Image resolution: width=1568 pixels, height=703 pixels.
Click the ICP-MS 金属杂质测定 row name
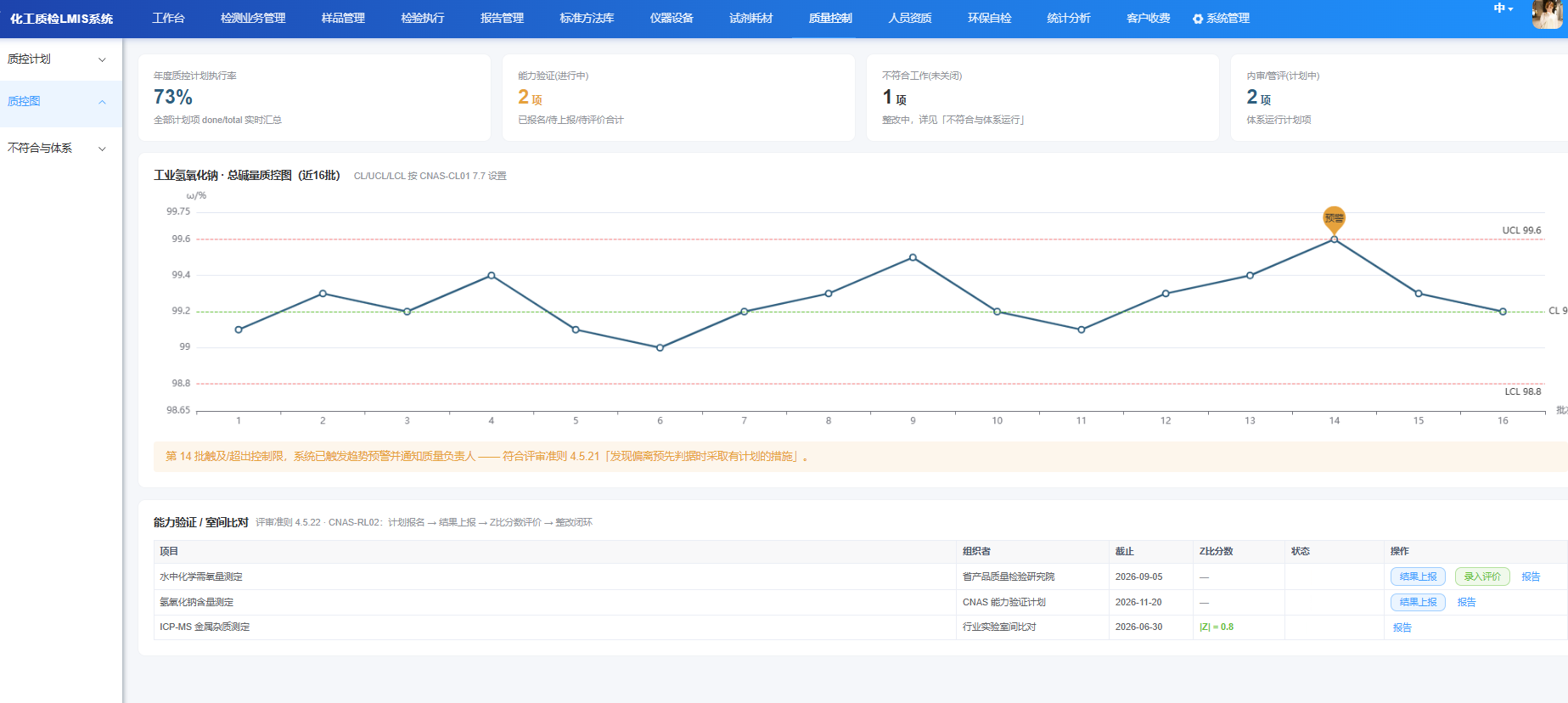(205, 627)
